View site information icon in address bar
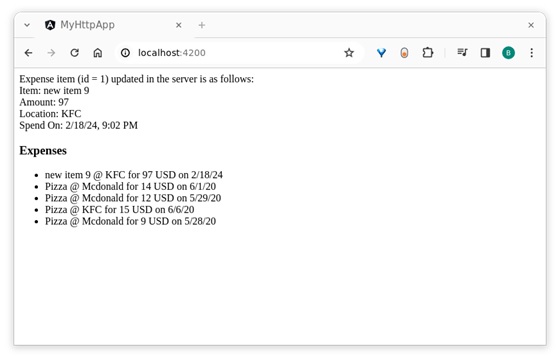Screen dimensions: 560x361 pyautogui.click(x=125, y=53)
